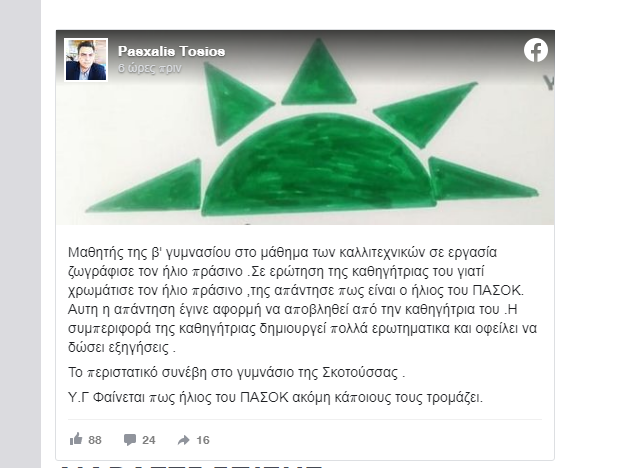Click the gray strip left of the page
The image size is (633, 468).
(x=20, y=234)
